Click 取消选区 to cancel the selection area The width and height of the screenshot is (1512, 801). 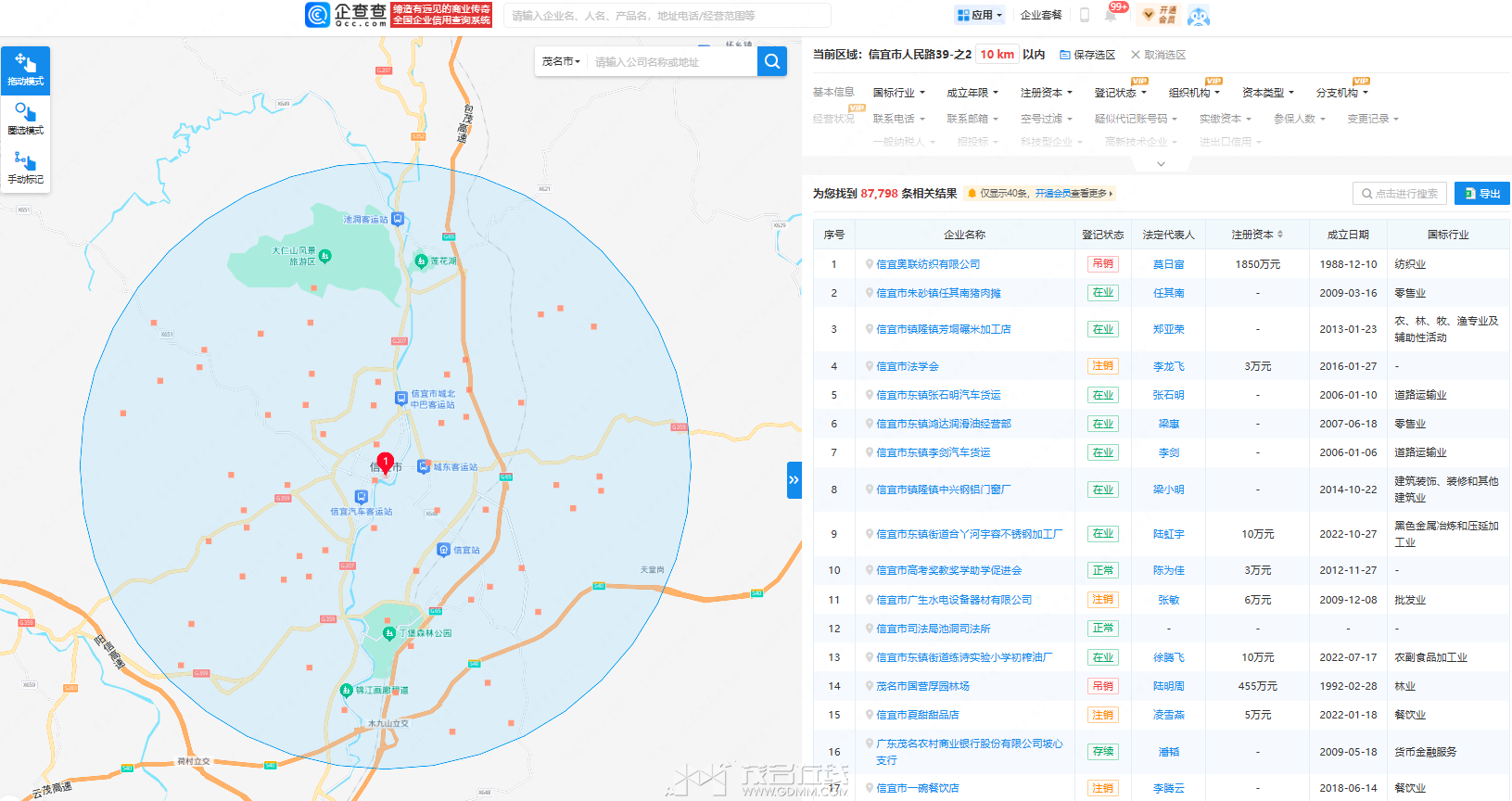tap(1158, 55)
